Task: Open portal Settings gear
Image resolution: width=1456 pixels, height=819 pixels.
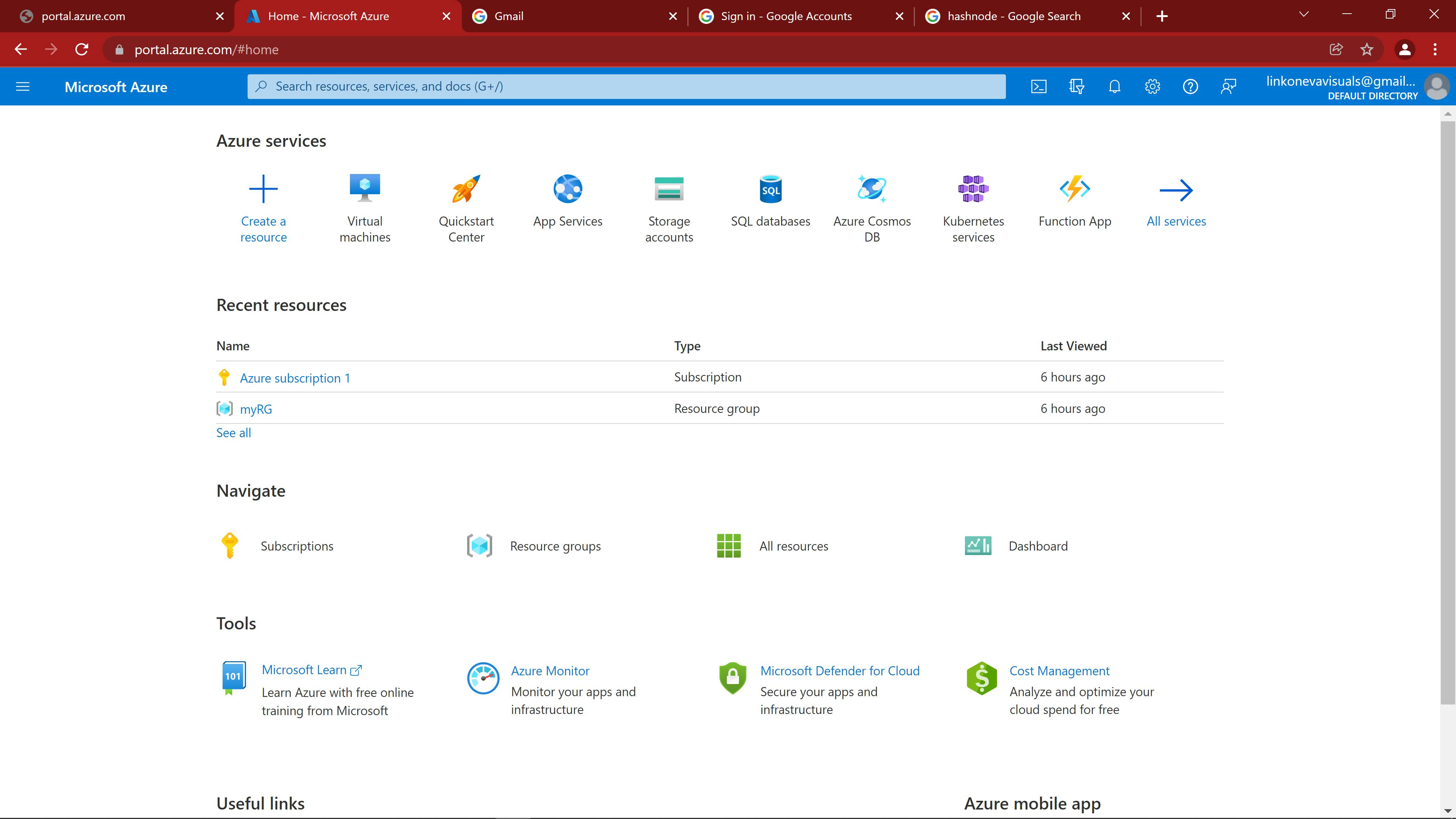Action: [x=1153, y=86]
